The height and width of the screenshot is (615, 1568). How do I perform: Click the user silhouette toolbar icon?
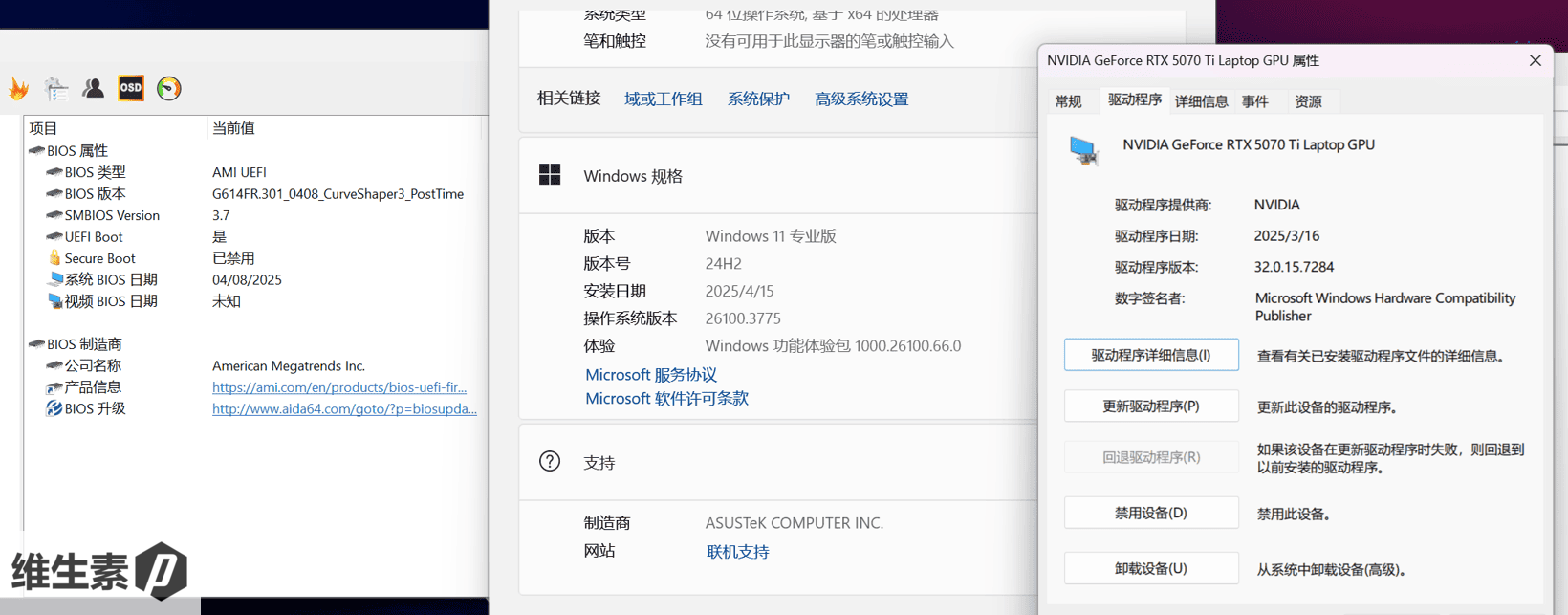click(93, 89)
